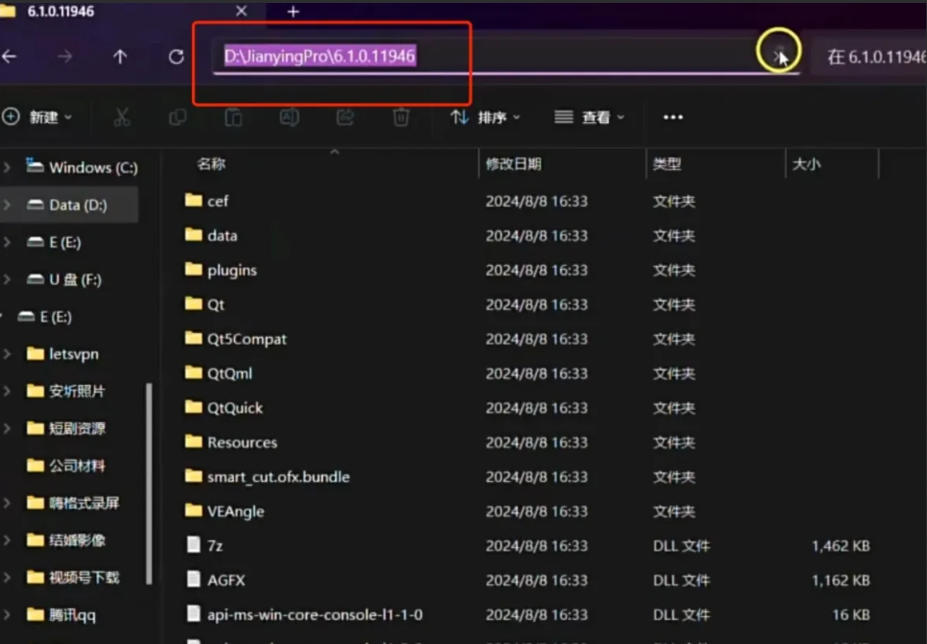Click the cef folder icon

193,200
